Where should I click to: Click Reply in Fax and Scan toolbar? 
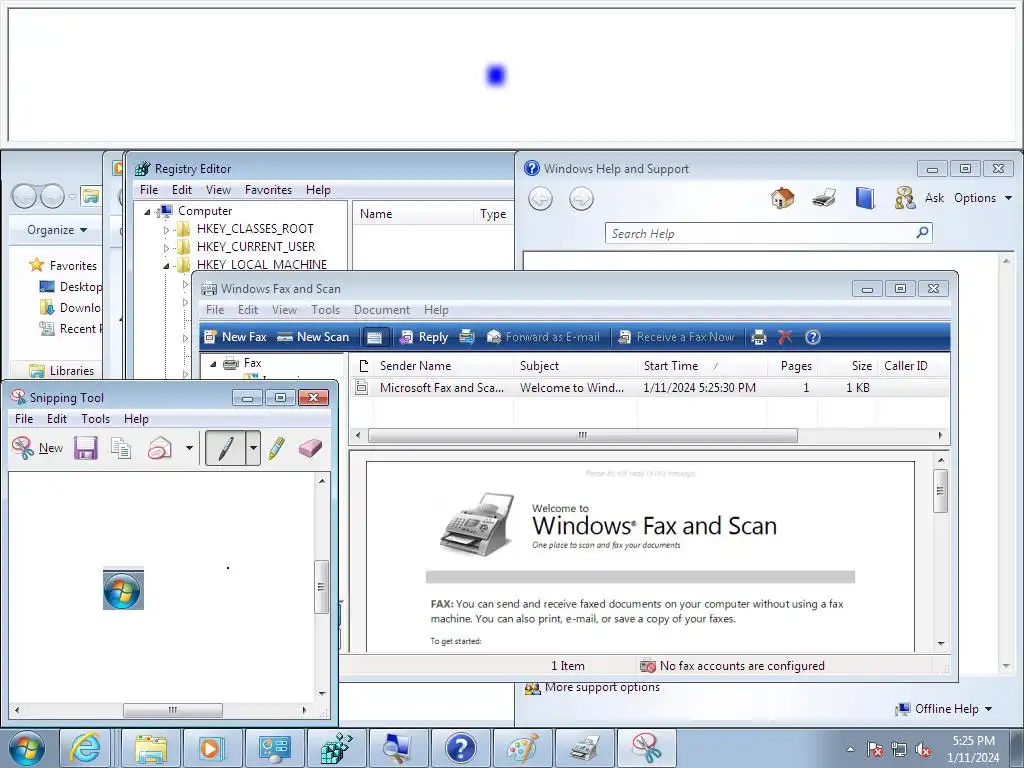tap(424, 337)
